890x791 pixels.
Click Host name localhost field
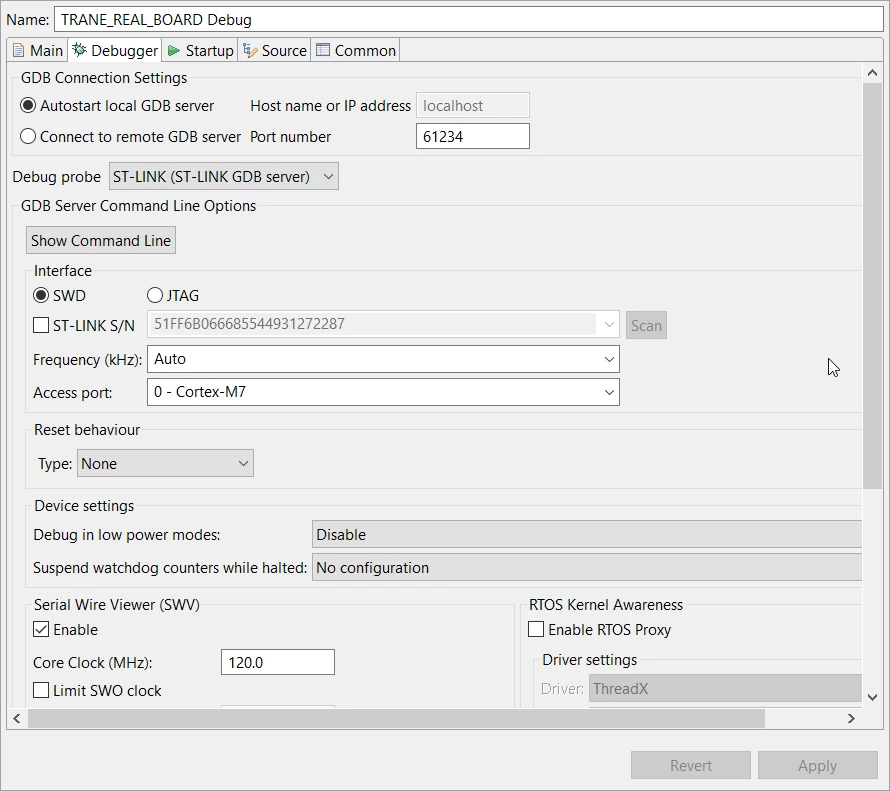click(x=473, y=106)
